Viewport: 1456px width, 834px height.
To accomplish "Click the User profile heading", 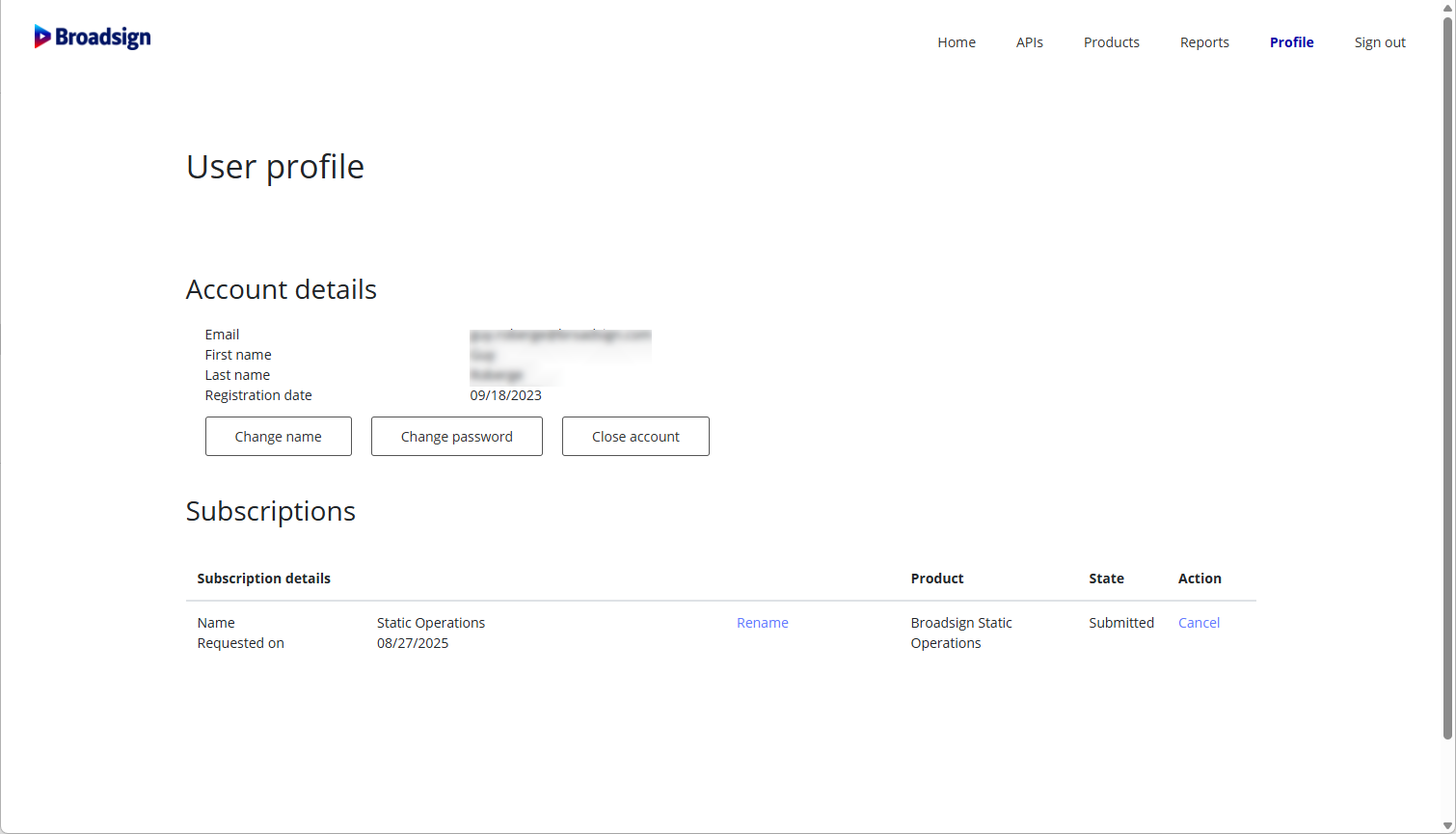I will (x=275, y=167).
